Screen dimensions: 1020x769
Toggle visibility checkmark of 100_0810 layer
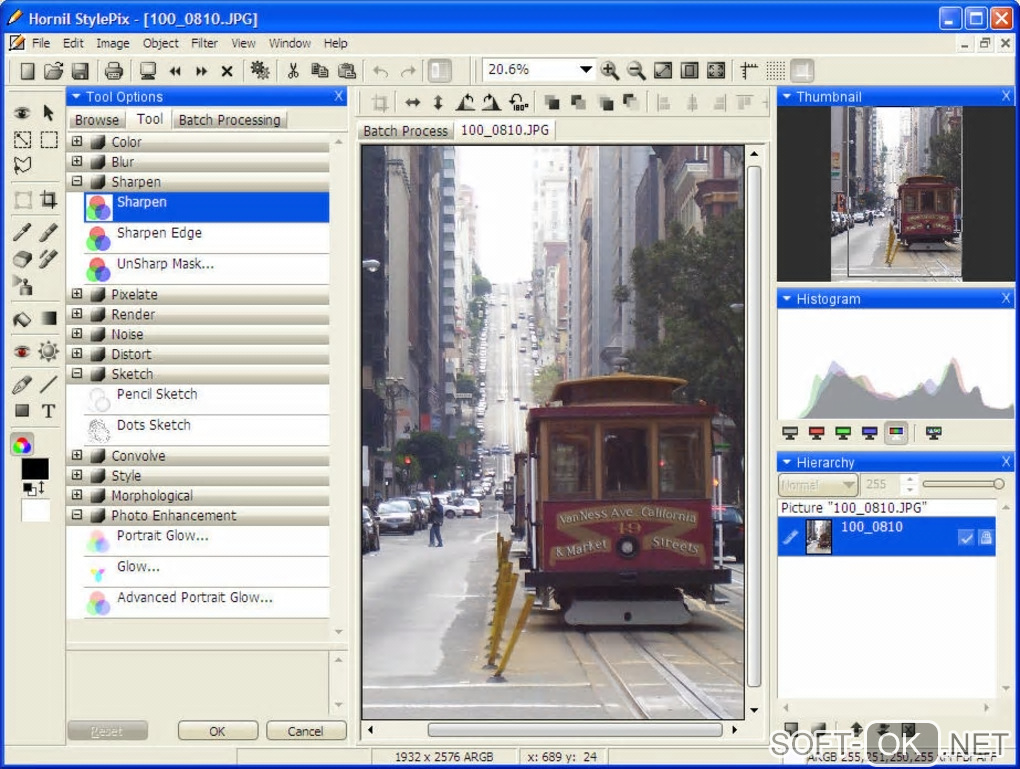(966, 537)
